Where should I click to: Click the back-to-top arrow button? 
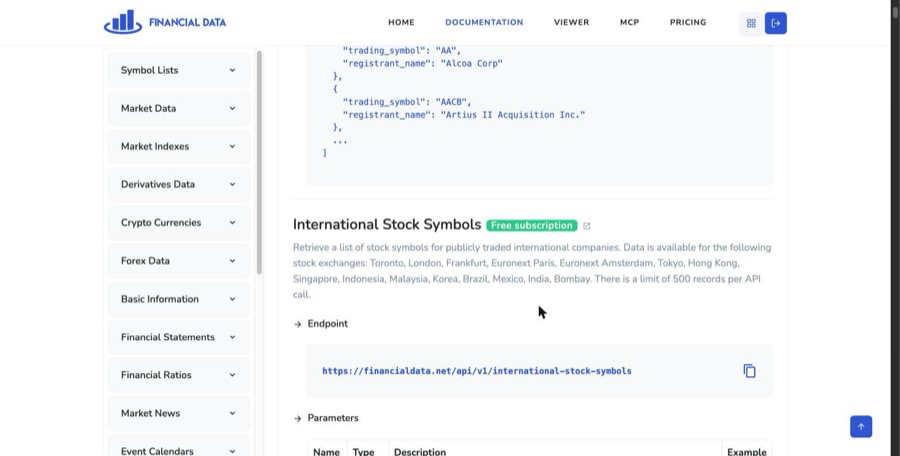coord(860,427)
